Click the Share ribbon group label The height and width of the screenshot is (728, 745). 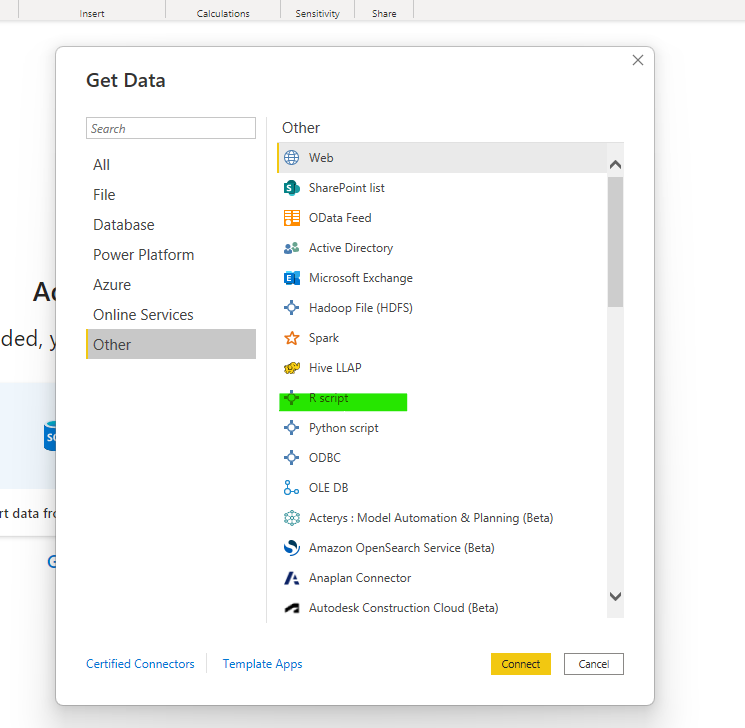(384, 14)
